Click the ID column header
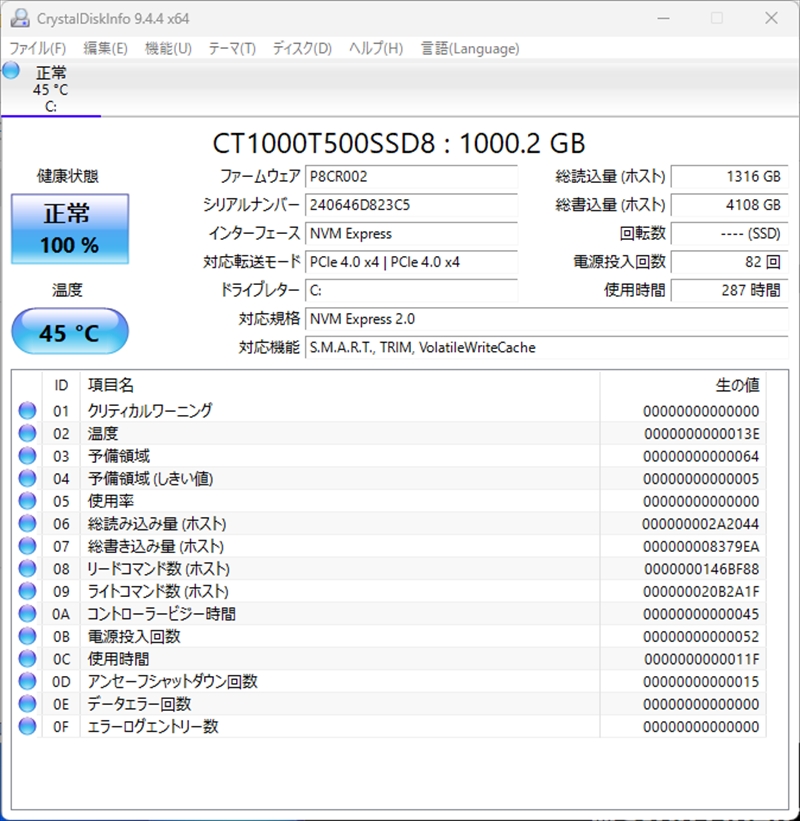Image resolution: width=800 pixels, height=821 pixels. (x=61, y=385)
